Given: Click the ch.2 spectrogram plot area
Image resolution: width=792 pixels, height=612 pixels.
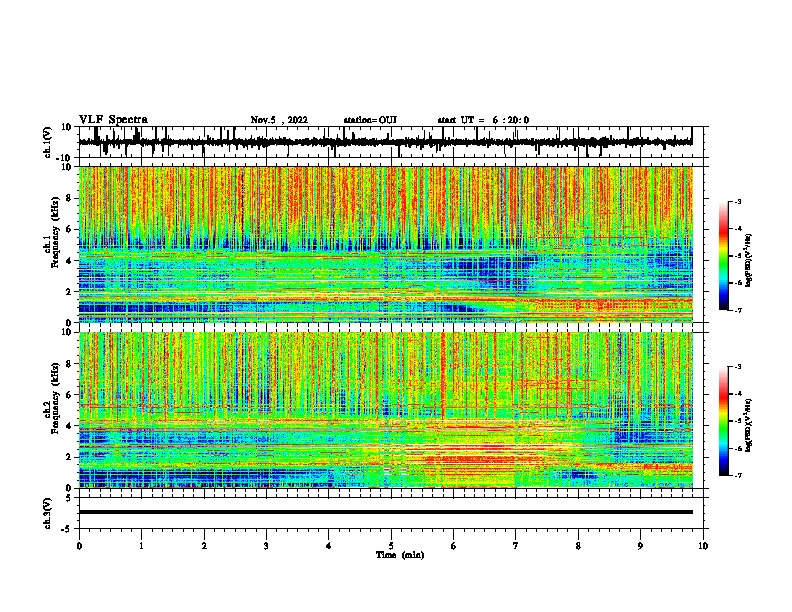Looking at the screenshot, I should 385,410.
